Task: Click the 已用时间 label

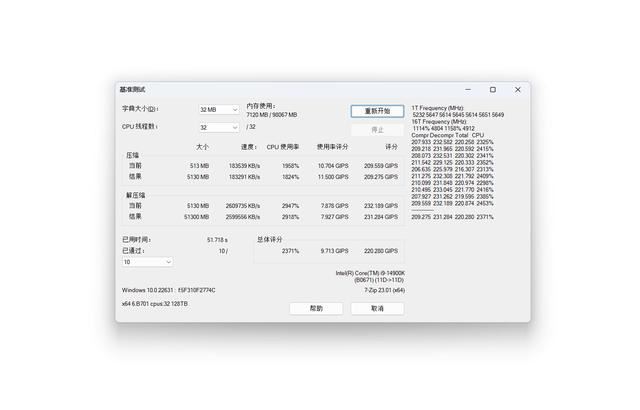Action: click(x=137, y=240)
